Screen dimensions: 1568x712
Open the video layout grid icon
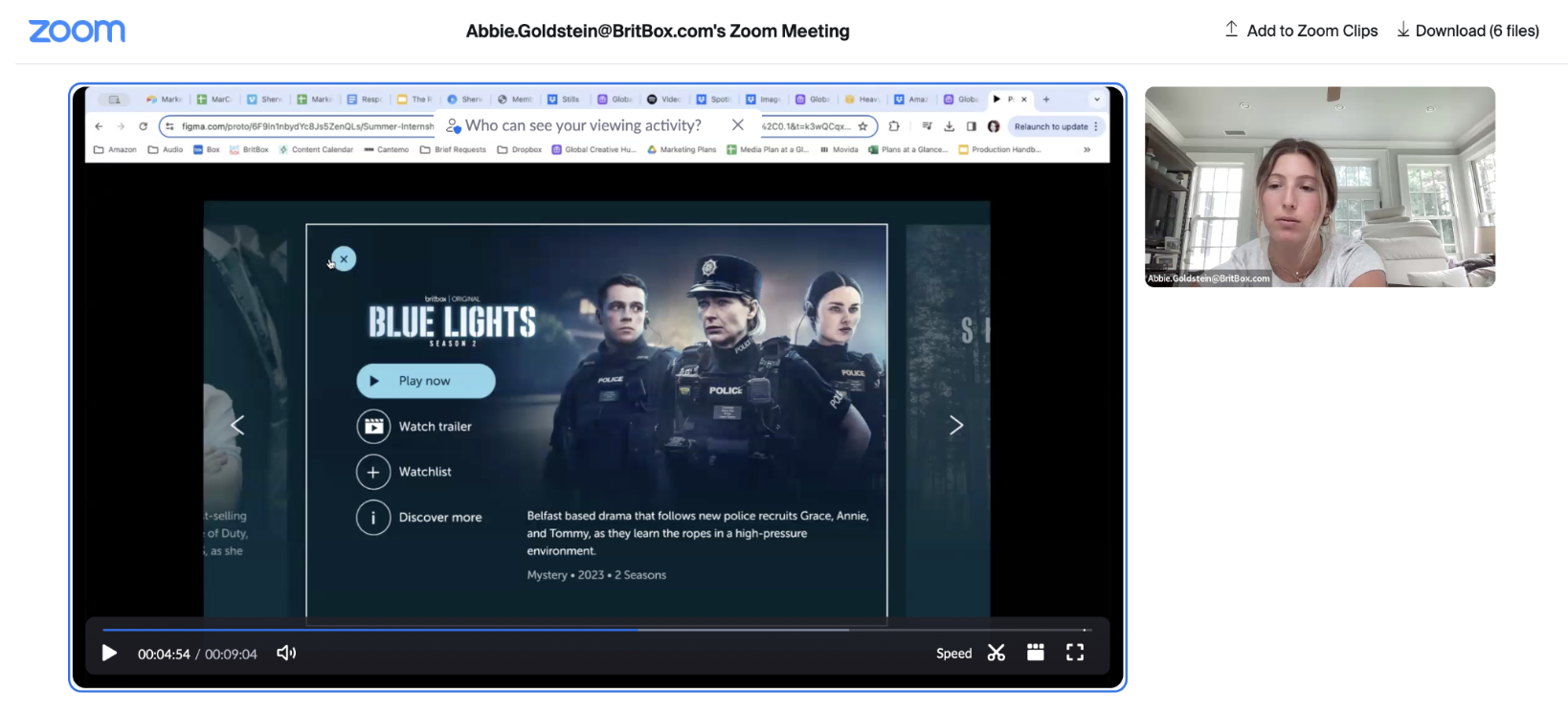(1035, 653)
